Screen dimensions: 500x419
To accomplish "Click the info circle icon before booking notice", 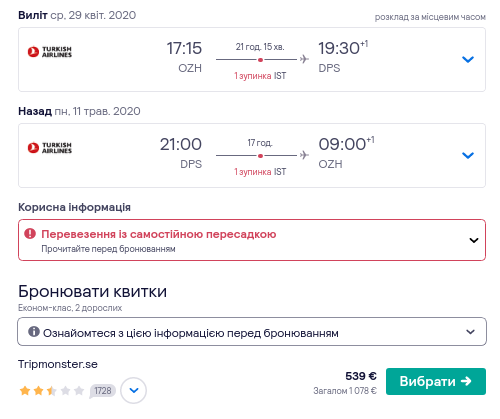I will 34,332.
